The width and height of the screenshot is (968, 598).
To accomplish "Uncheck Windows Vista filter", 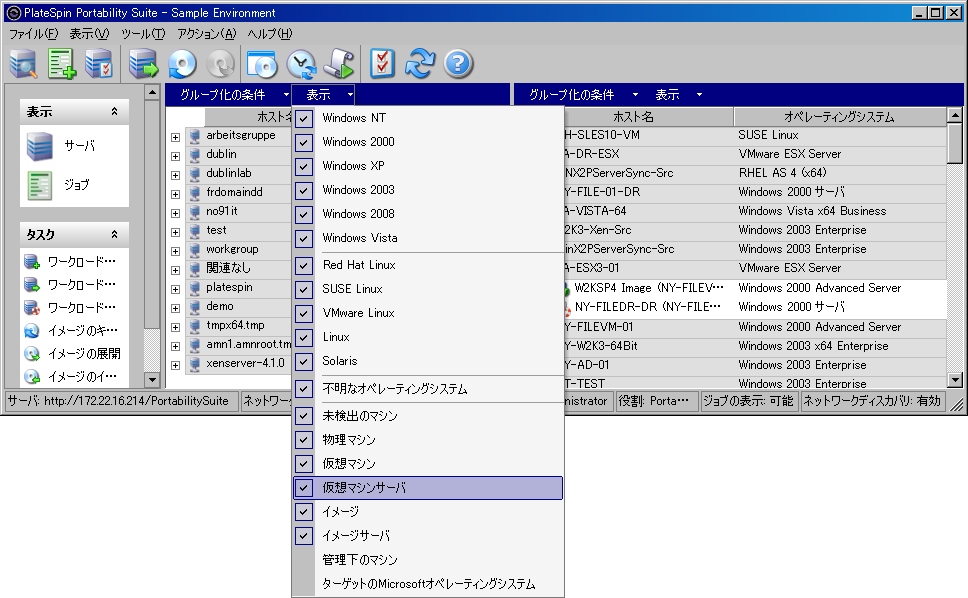I will (304, 238).
